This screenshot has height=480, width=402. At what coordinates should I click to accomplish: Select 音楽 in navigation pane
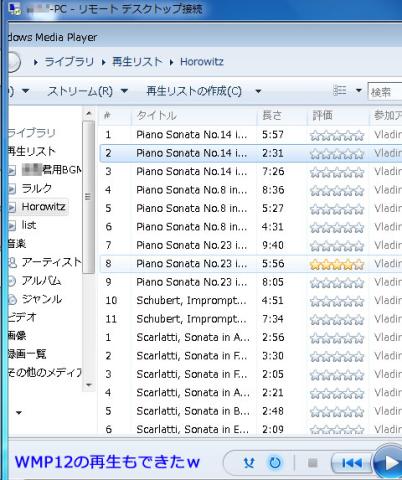tap(17, 244)
